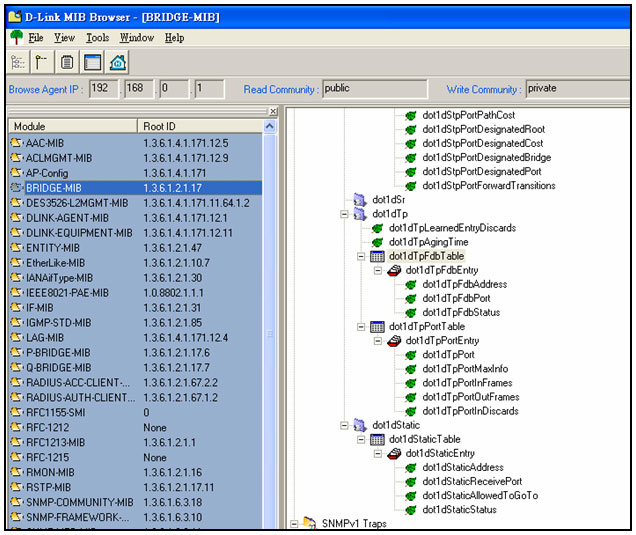Collapse the dot1dTpPortTable node
The height and width of the screenshot is (535, 636).
[361, 327]
